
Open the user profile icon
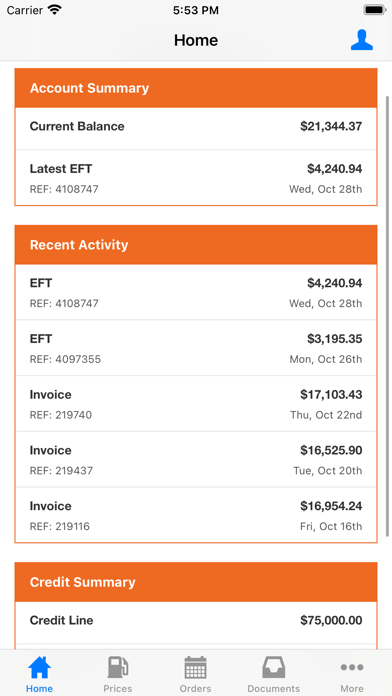tap(361, 40)
